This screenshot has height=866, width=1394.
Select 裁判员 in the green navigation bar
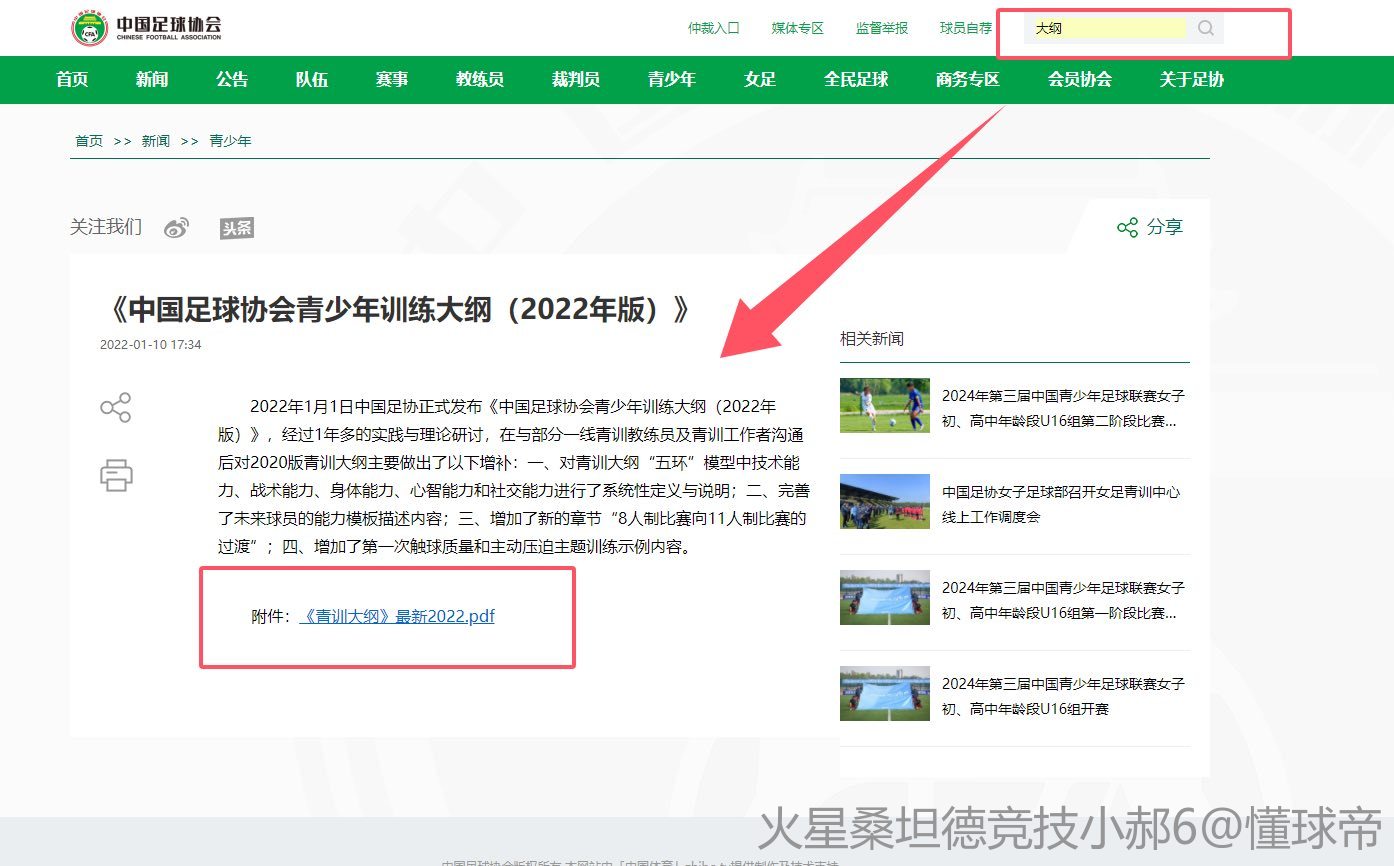[x=576, y=80]
